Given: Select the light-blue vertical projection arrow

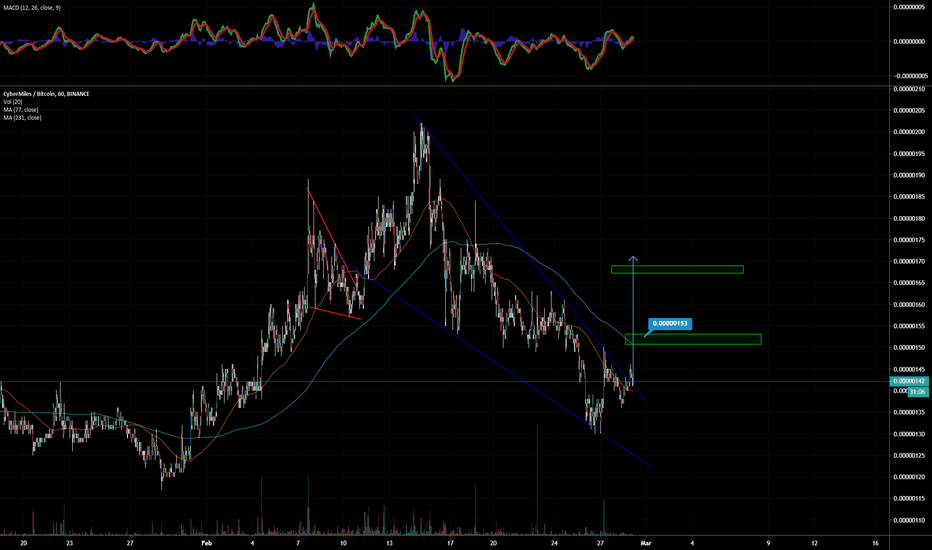Looking at the screenshot, I should 633,319.
